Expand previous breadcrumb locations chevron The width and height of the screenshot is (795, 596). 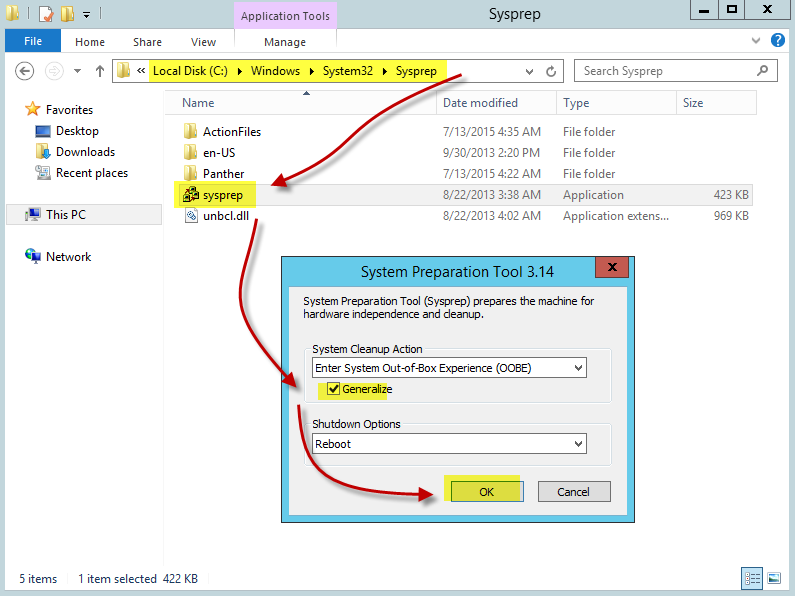(x=141, y=71)
